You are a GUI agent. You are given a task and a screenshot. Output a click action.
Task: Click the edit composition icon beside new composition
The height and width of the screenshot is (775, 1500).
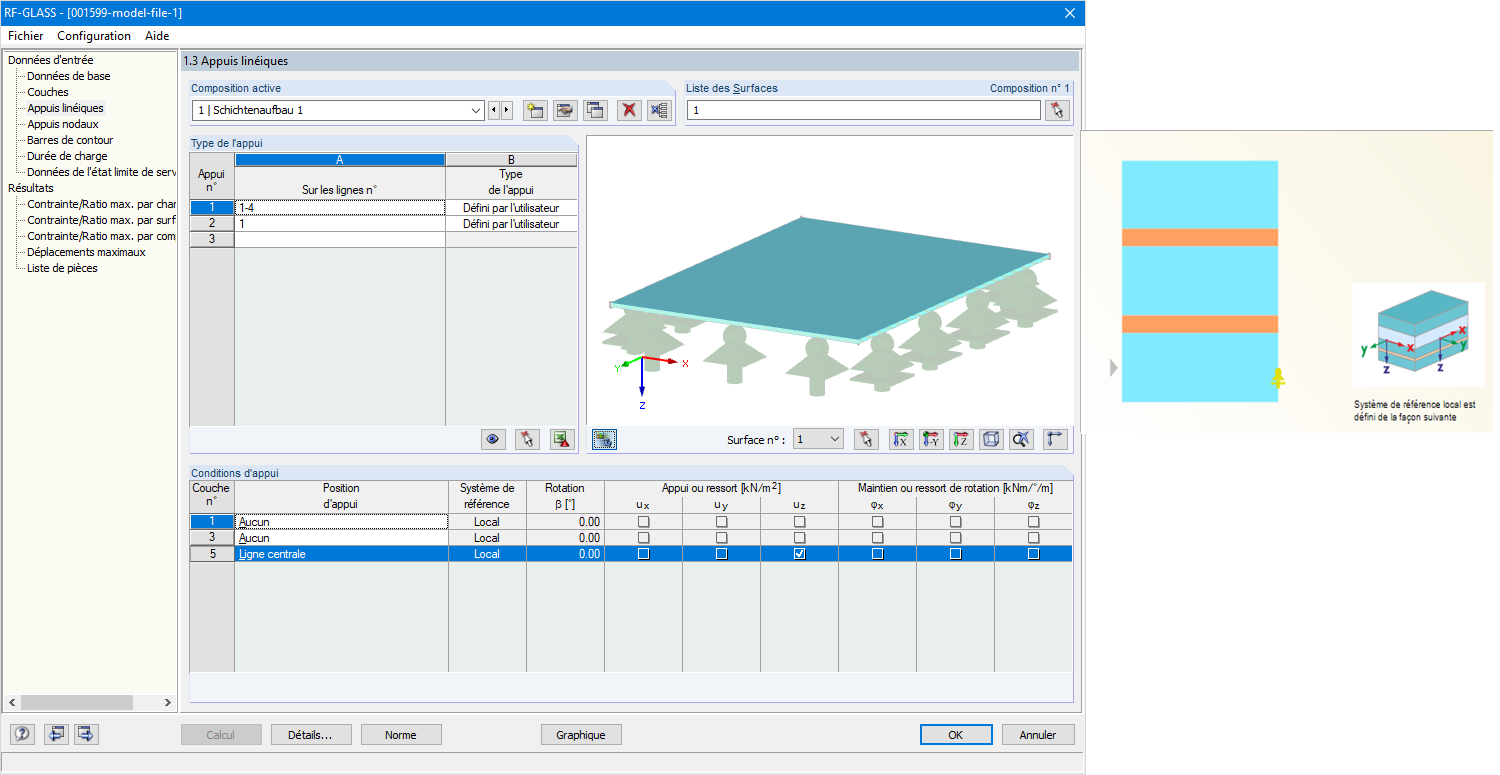click(x=565, y=110)
